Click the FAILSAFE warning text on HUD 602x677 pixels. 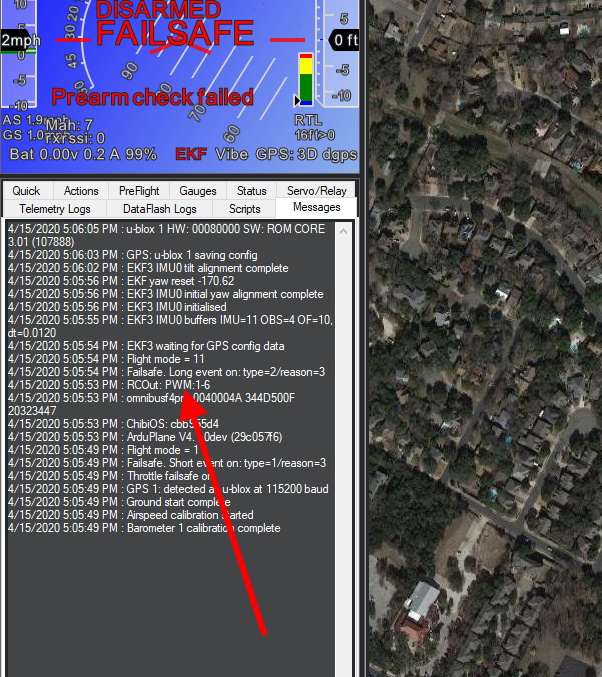pyautogui.click(x=175, y=34)
